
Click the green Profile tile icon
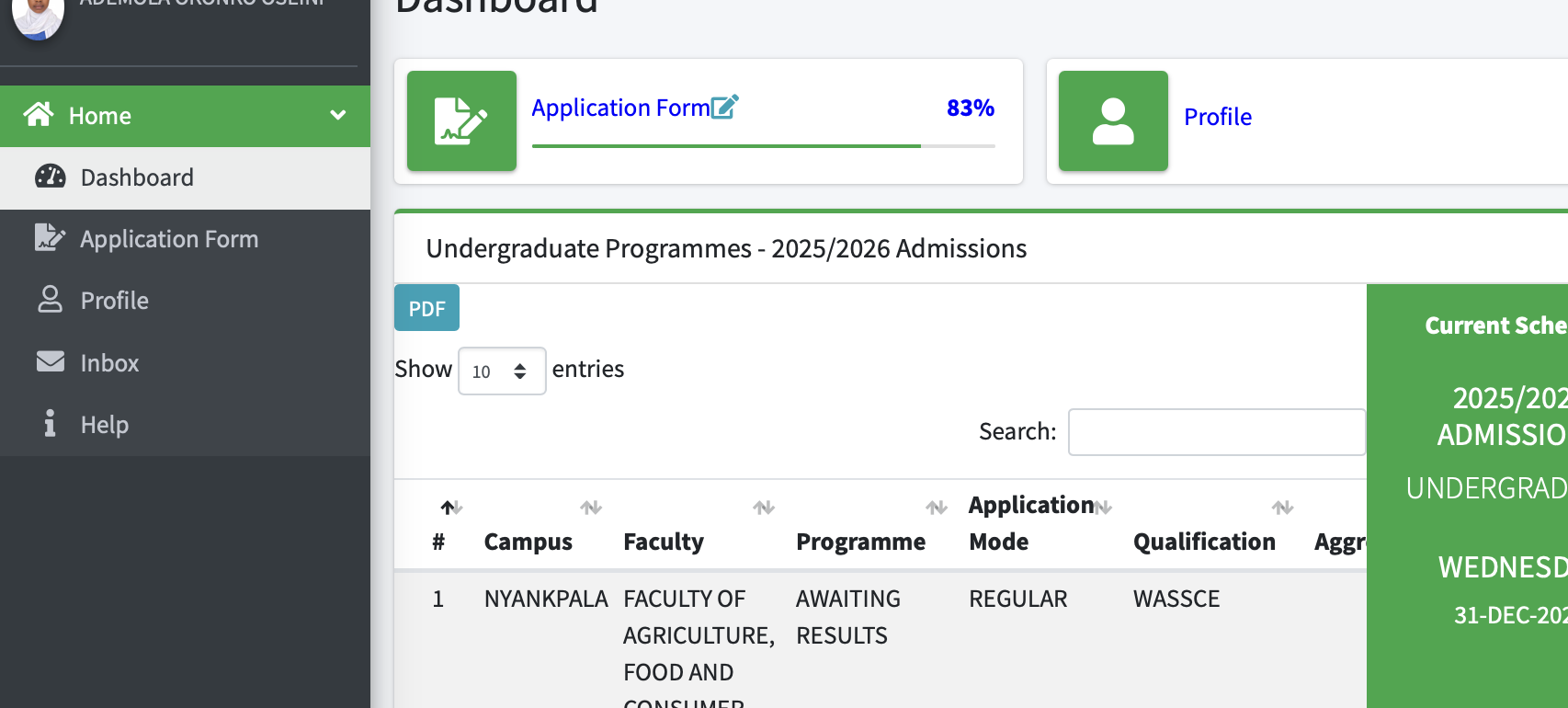point(1113,120)
